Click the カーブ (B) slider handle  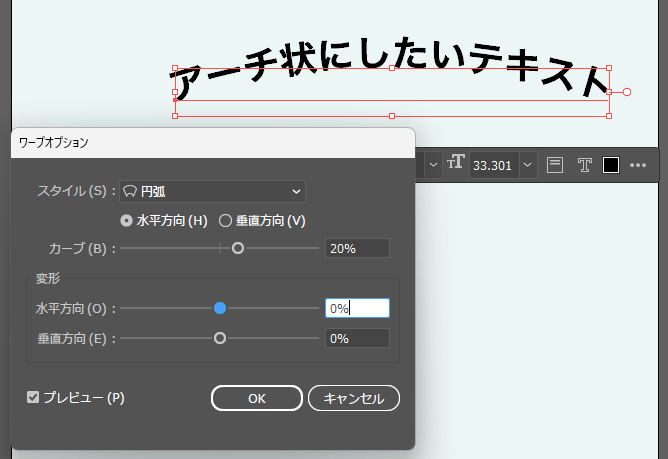coord(238,248)
